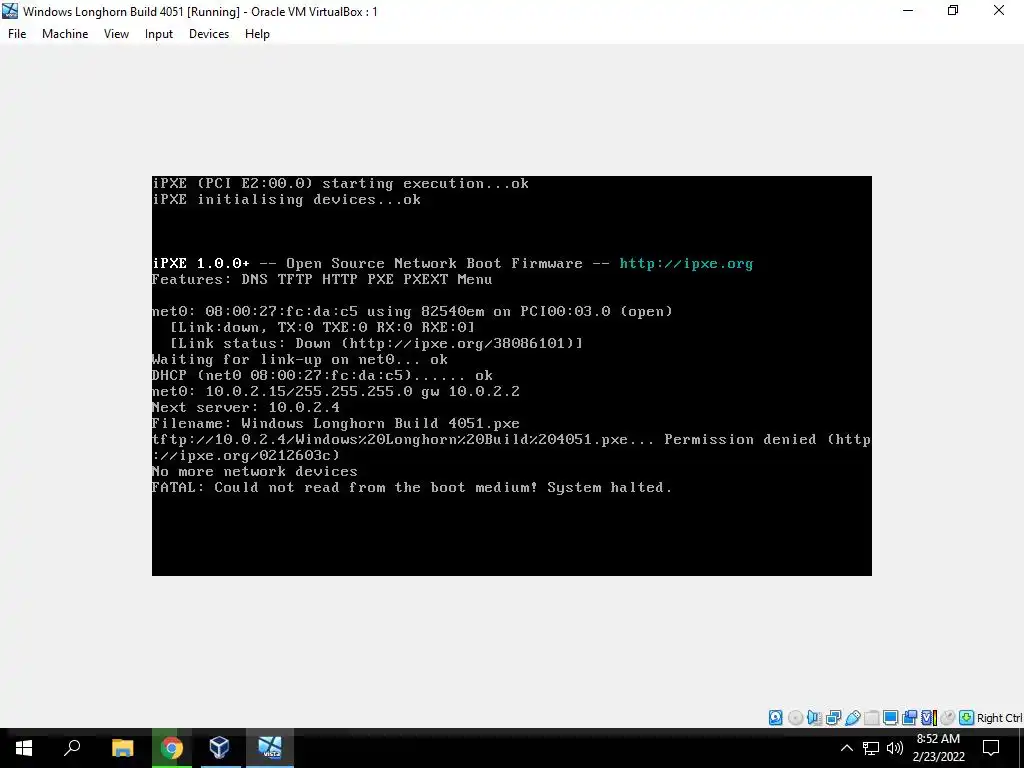Click the http://ipxe.org text in VM
The width and height of the screenshot is (1024, 768).
(x=686, y=263)
